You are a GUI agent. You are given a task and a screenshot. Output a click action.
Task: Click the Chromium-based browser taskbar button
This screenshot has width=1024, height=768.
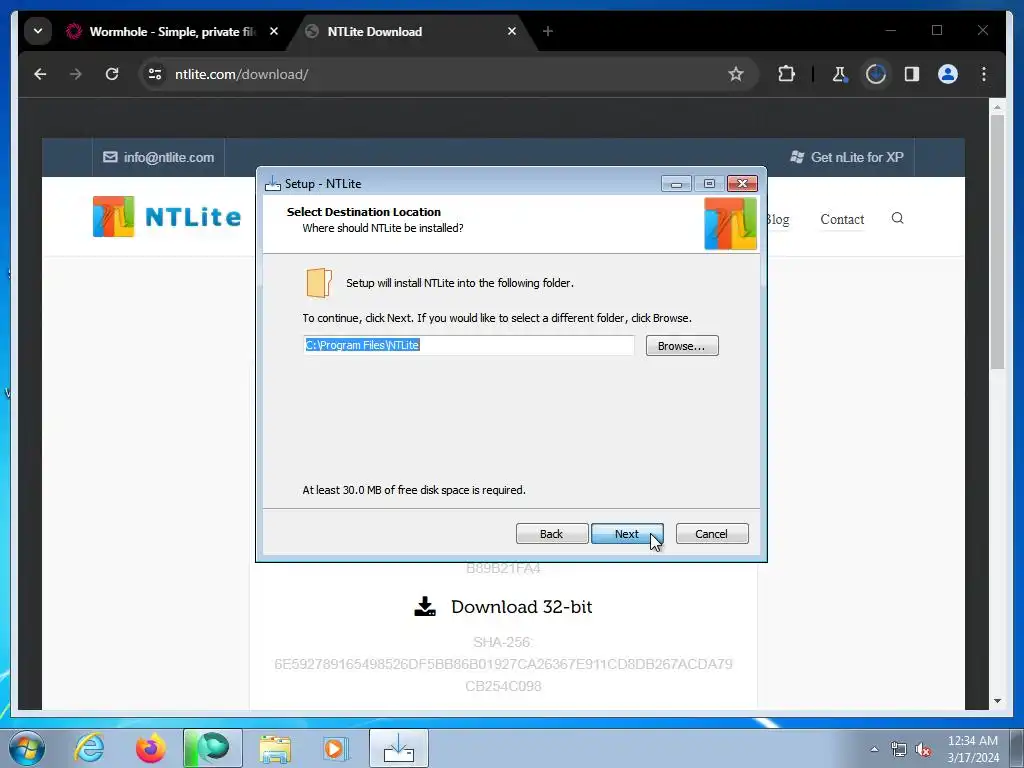[213, 748]
